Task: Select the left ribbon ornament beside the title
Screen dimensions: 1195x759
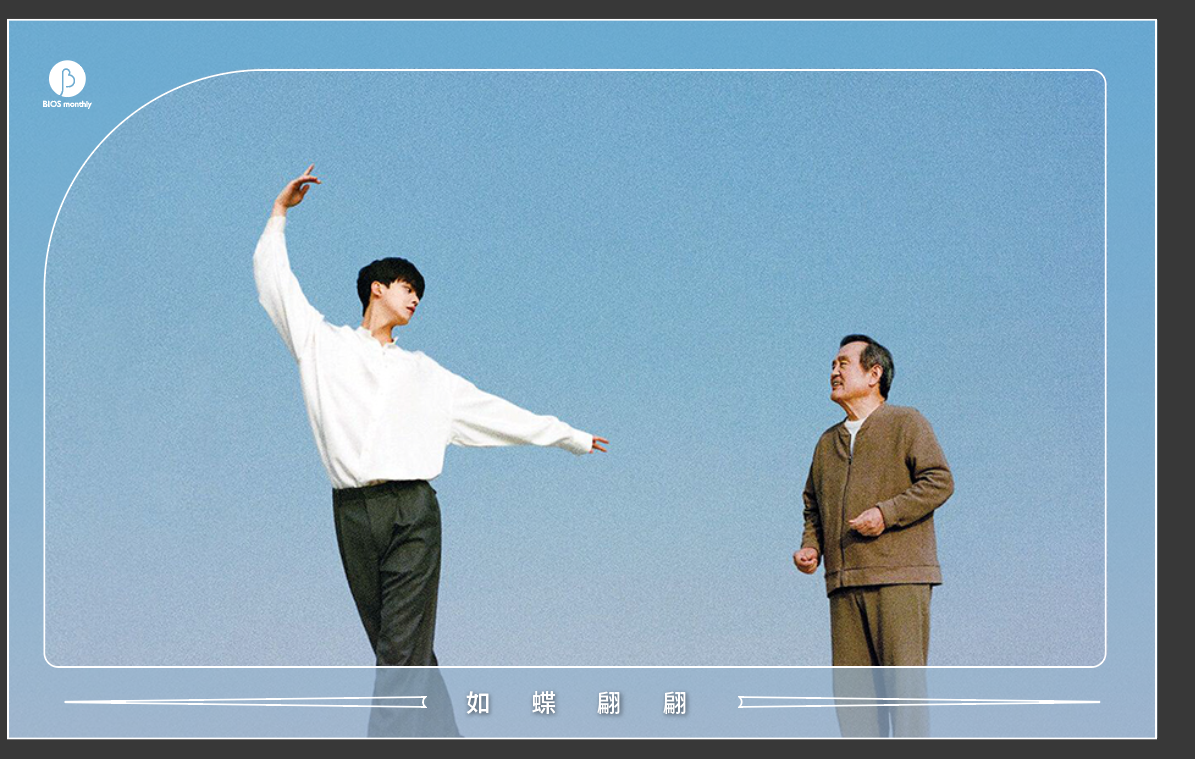Action: pyautogui.click(x=245, y=702)
